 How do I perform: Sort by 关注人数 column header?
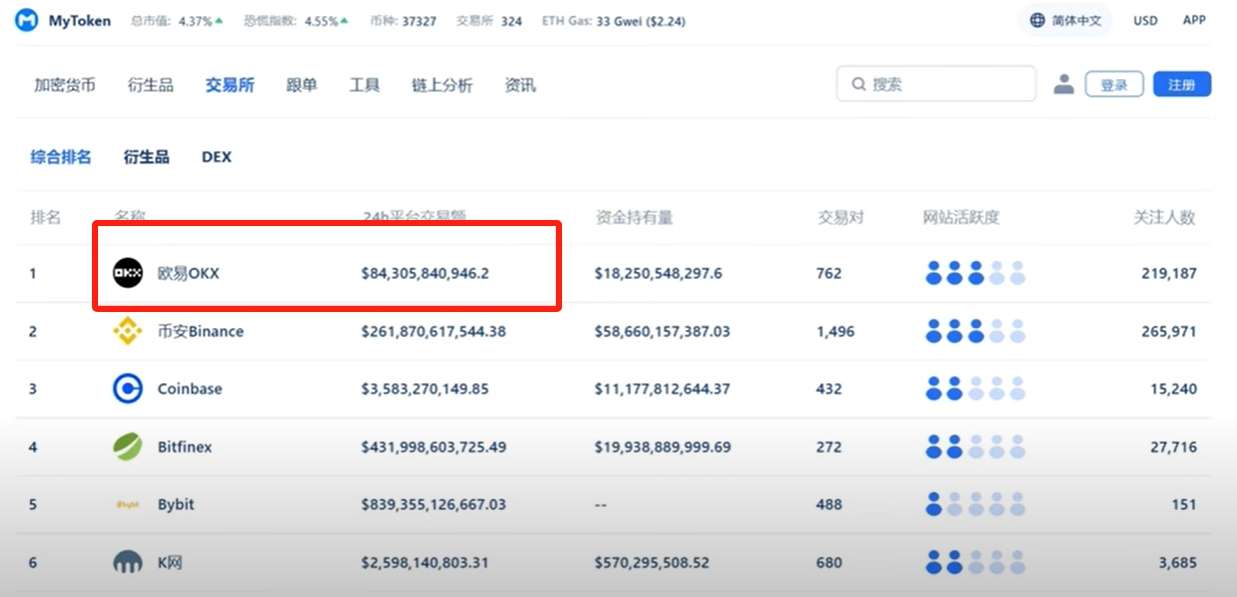(1164, 217)
